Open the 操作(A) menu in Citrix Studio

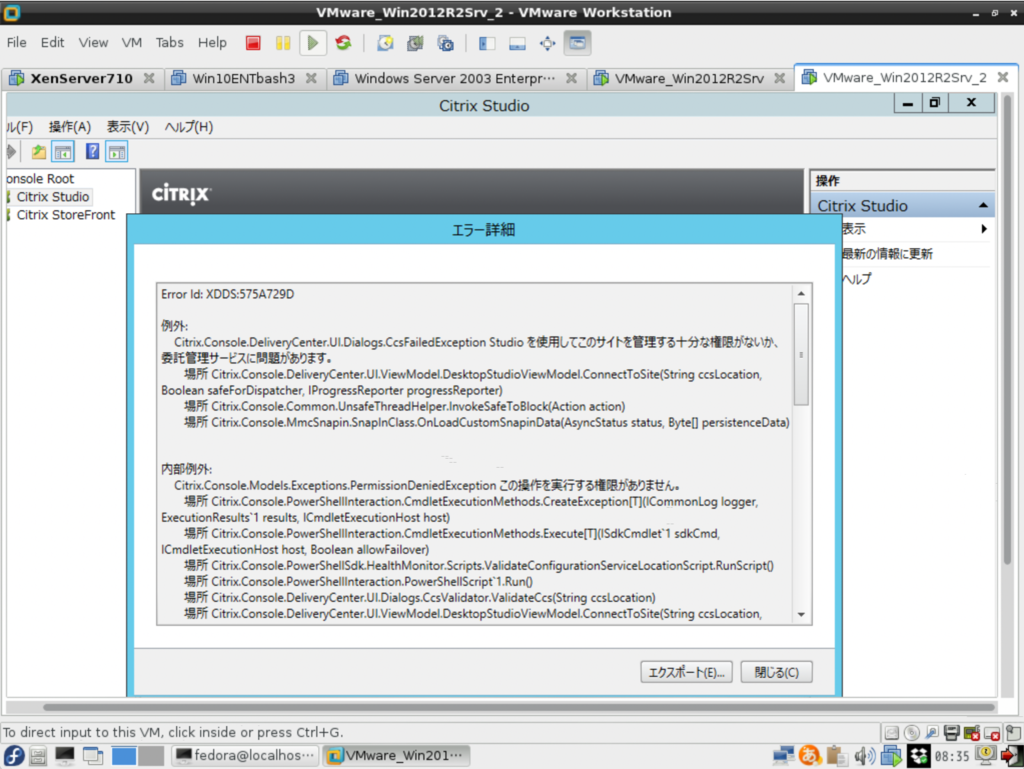(x=70, y=127)
